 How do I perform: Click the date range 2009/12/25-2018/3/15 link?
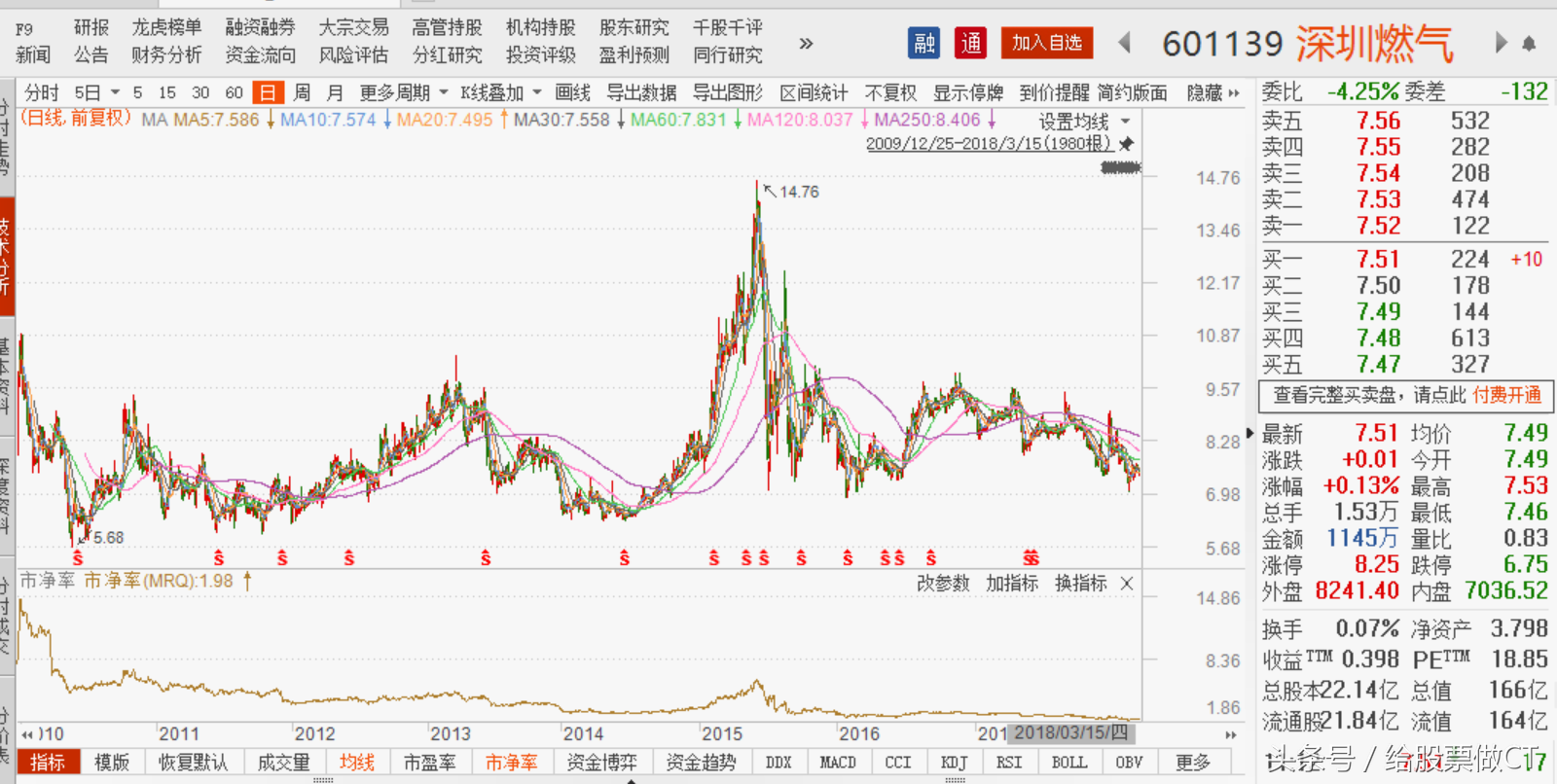[989, 143]
